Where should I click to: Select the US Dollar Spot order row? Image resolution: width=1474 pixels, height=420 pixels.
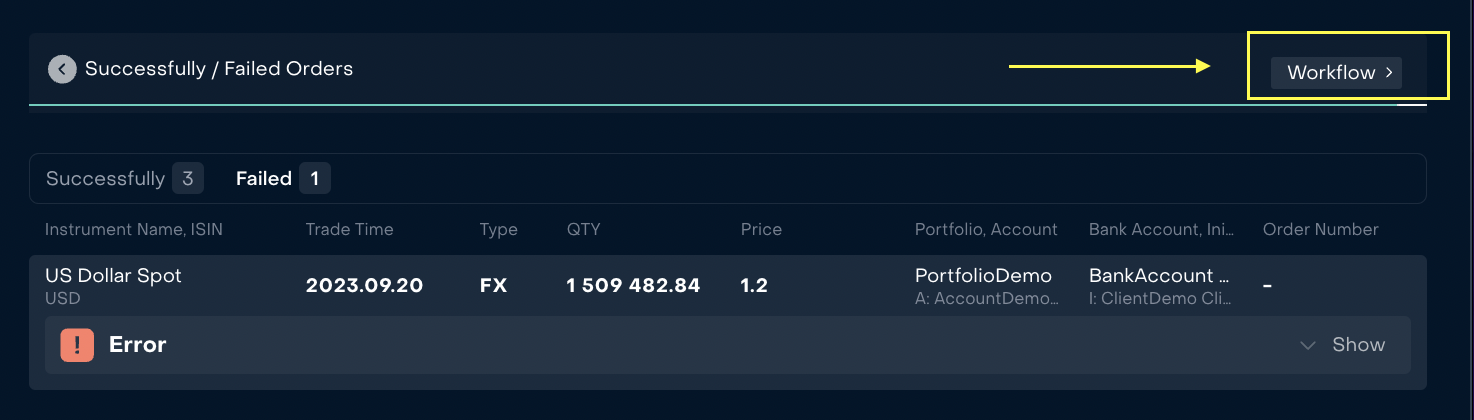pos(728,285)
